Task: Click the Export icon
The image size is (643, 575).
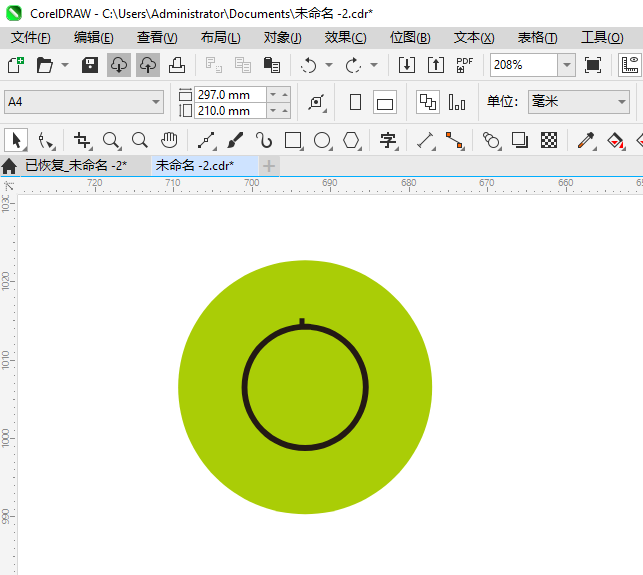Action: coord(436,65)
